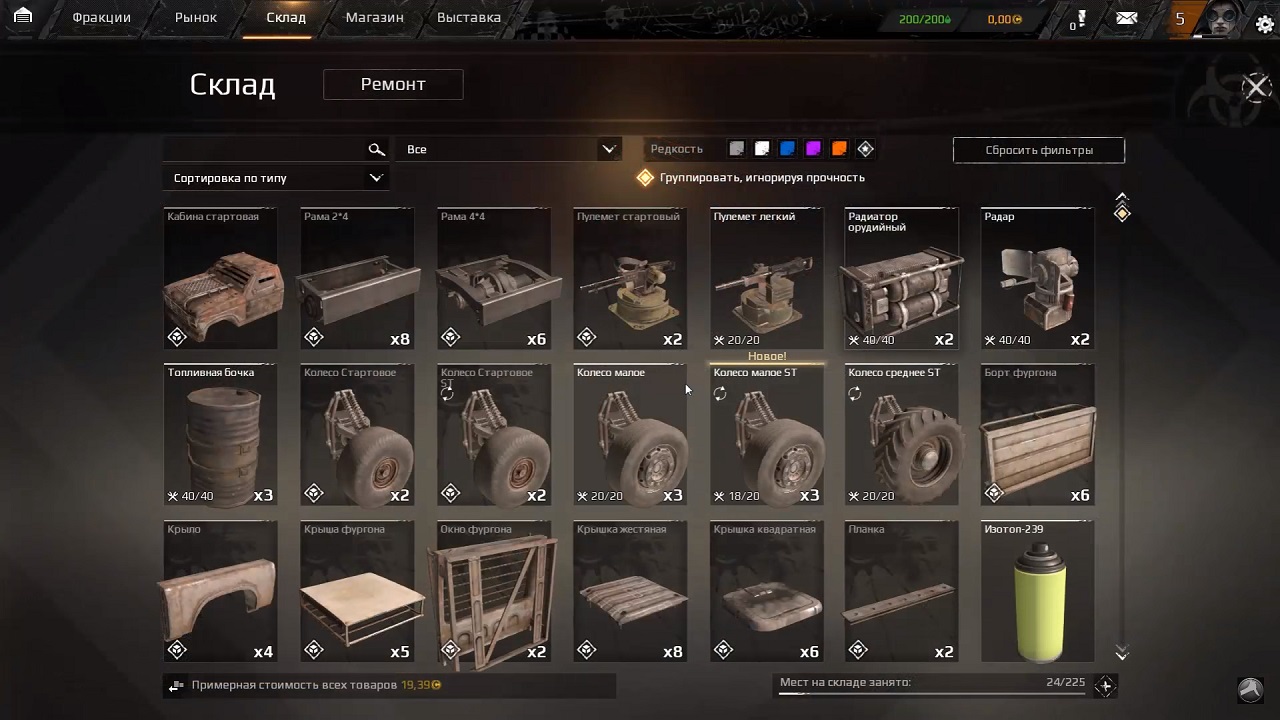The image size is (1280, 720).
Task: Click the player avatar portrait
Action: coord(1220,19)
